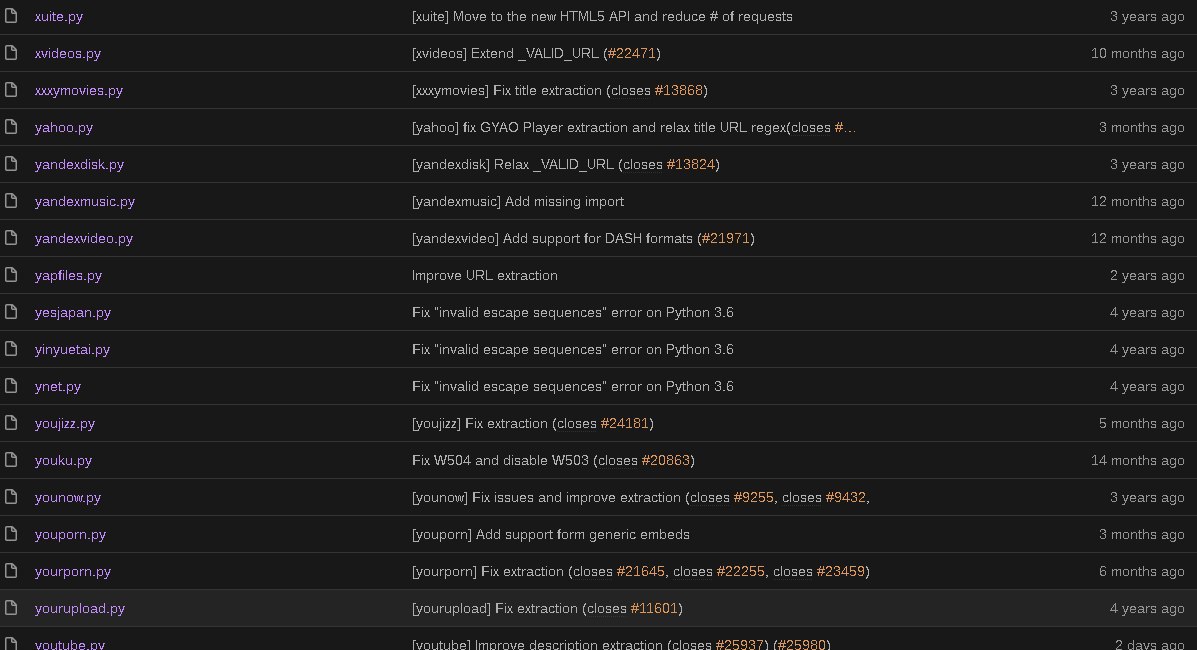Open the xvideos.py file
Viewport: 1197px width, 650px height.
pos(67,53)
